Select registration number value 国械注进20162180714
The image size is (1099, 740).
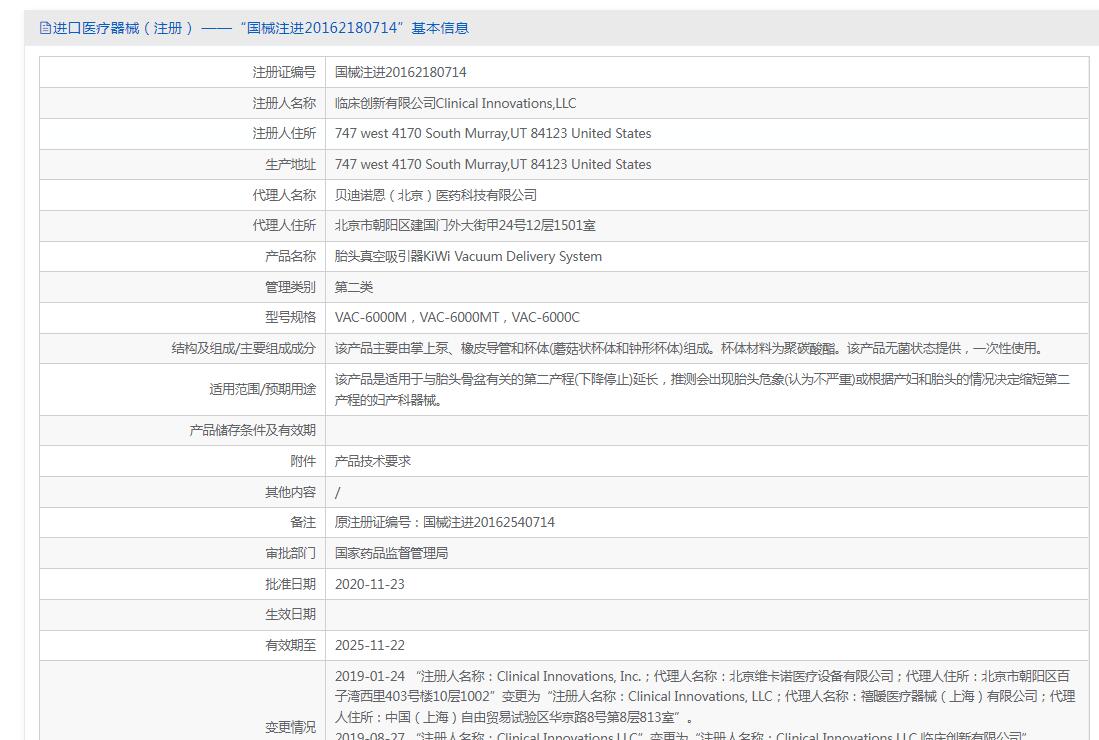click(x=400, y=72)
